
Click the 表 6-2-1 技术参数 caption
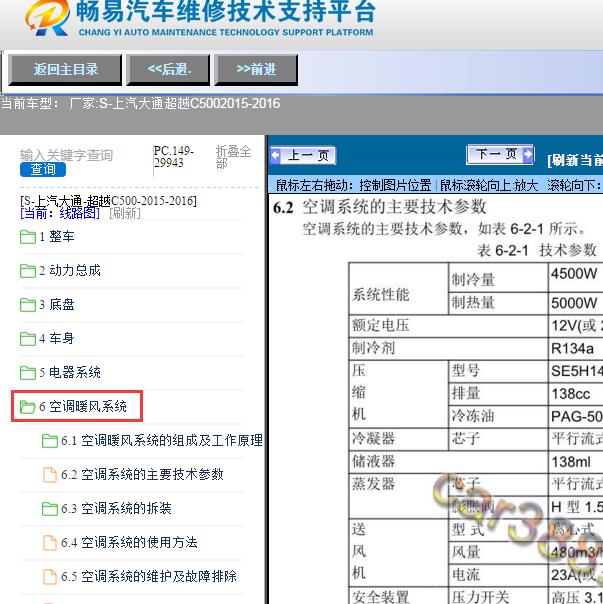tap(537, 250)
